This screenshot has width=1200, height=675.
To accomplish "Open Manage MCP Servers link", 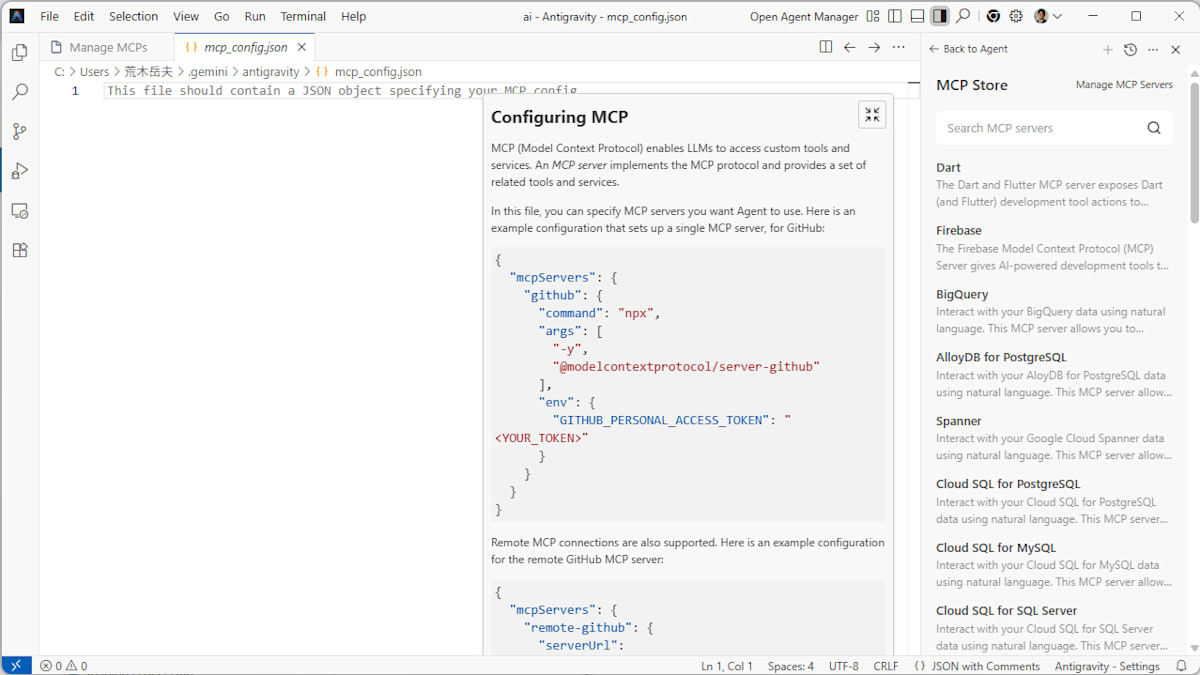I will point(1124,85).
